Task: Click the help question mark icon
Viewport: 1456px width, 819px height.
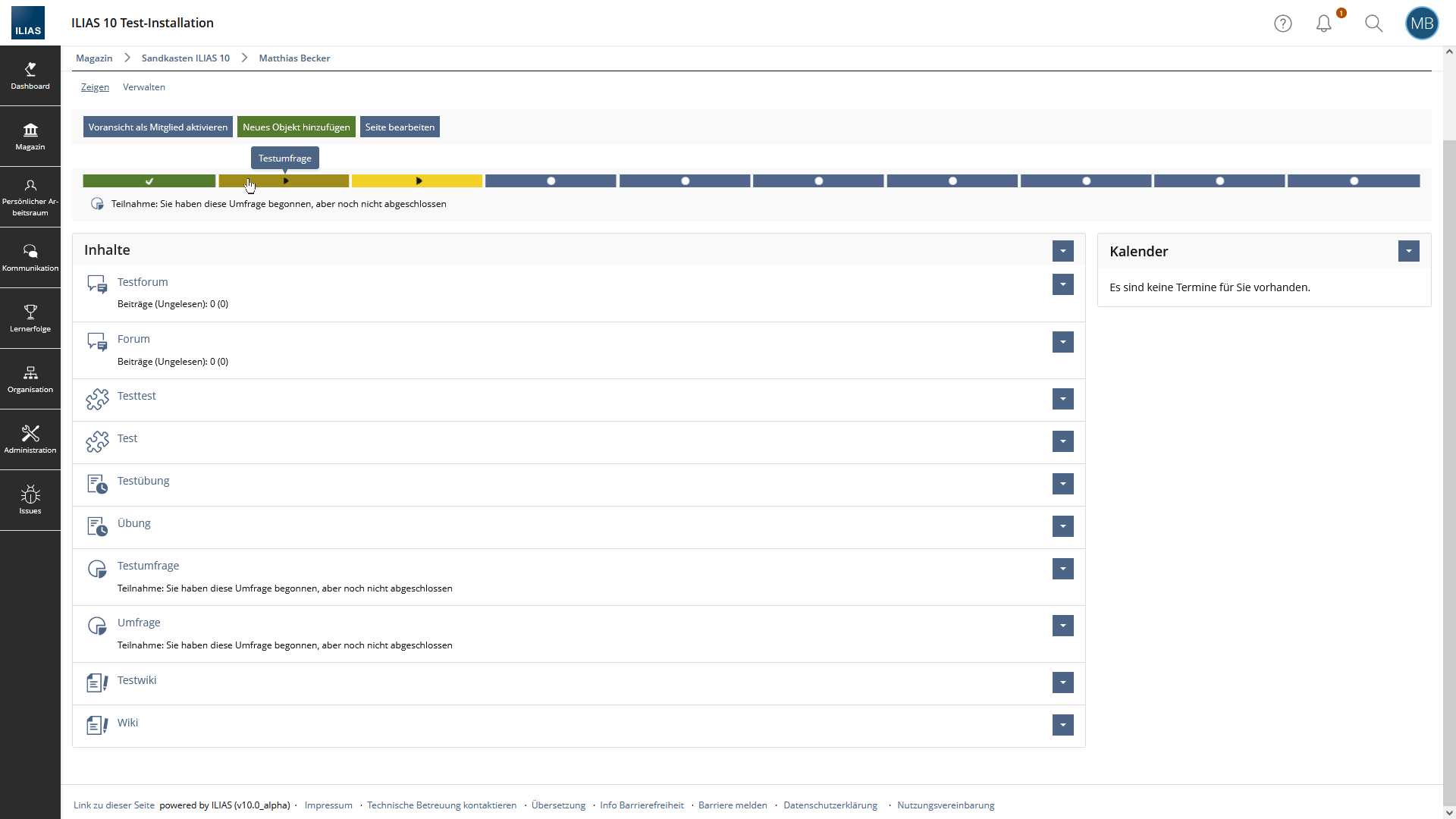Action: [x=1282, y=24]
